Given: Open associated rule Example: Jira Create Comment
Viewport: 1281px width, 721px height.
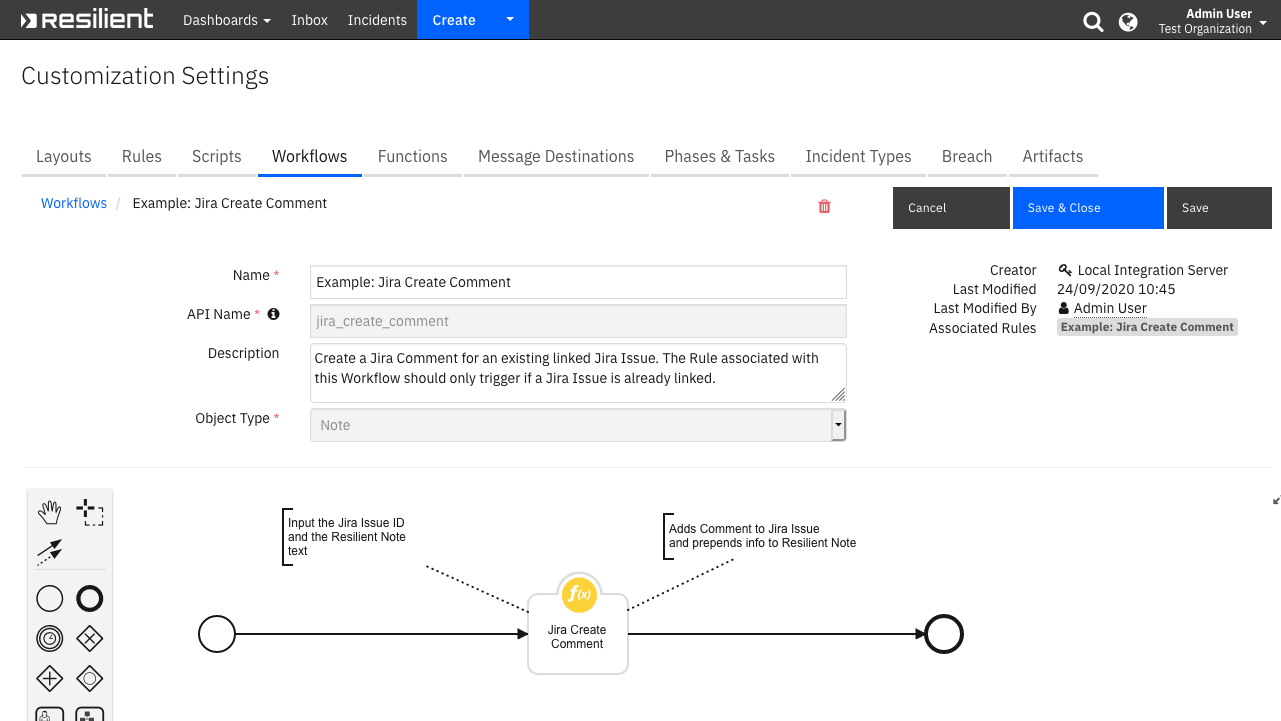Looking at the screenshot, I should coord(1147,327).
